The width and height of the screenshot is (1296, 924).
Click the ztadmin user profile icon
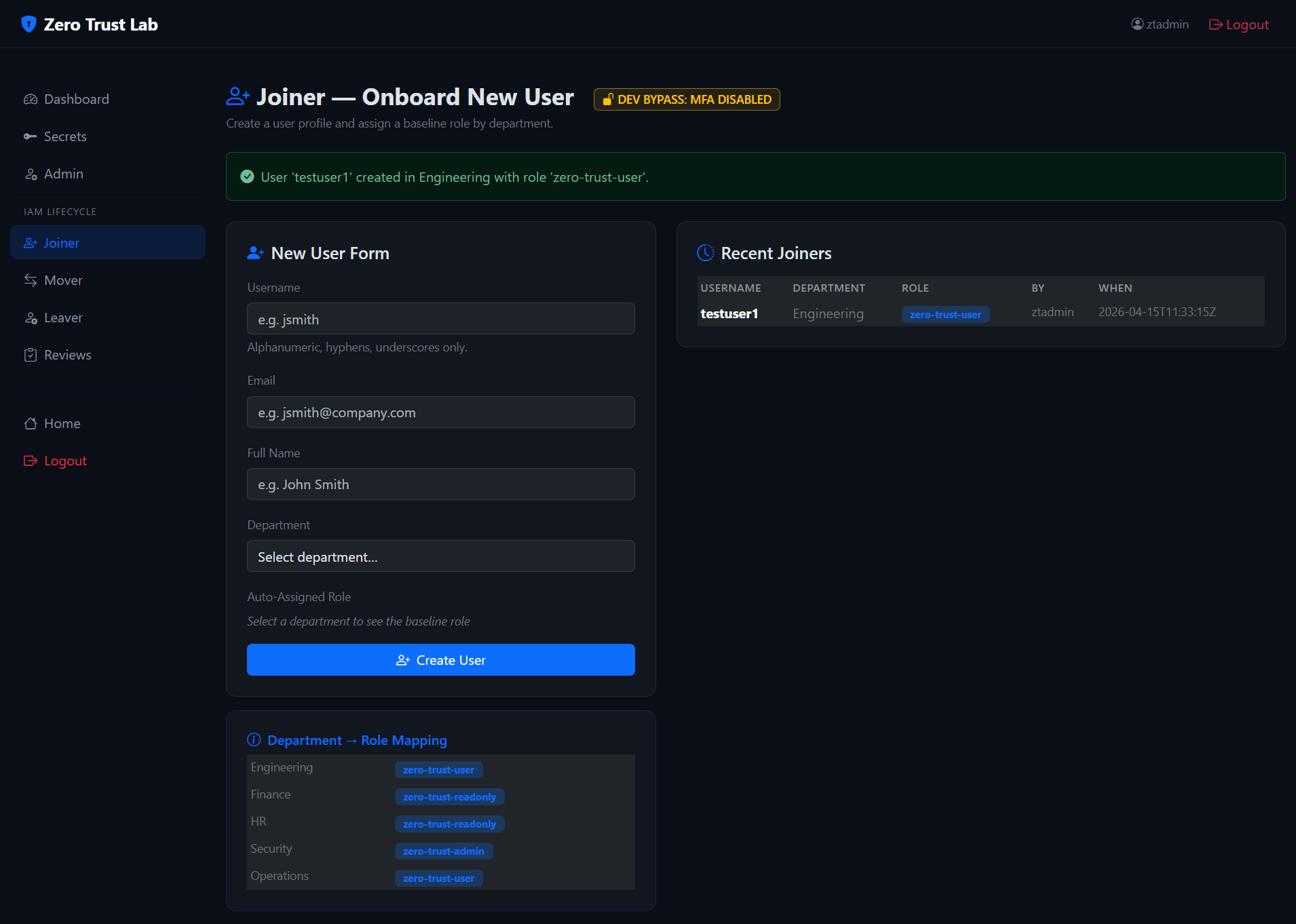point(1137,24)
